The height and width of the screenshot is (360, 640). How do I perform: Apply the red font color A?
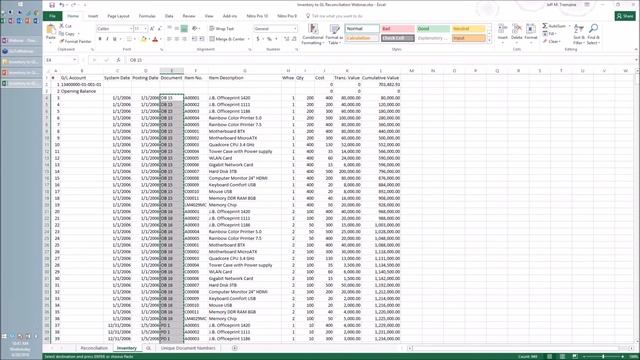(x=155, y=39)
